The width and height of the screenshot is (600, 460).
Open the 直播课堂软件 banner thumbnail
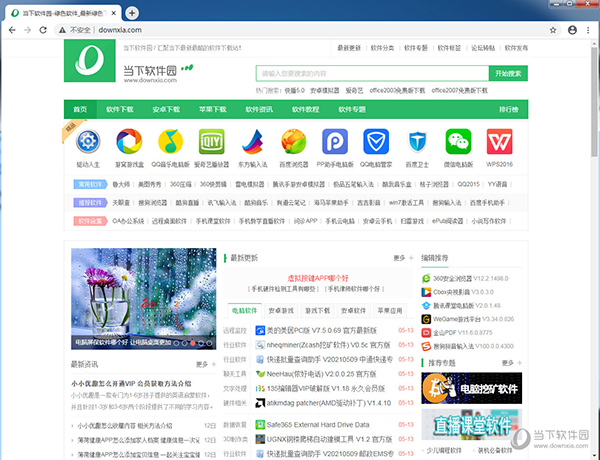pos(471,424)
